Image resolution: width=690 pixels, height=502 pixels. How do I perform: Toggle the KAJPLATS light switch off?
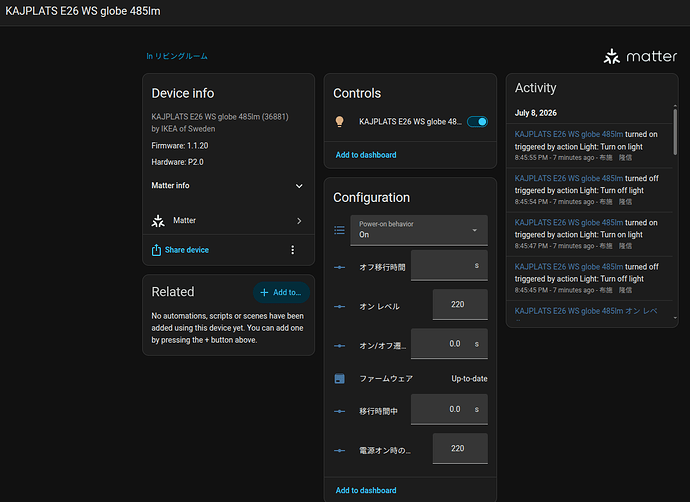pyautogui.click(x=477, y=121)
